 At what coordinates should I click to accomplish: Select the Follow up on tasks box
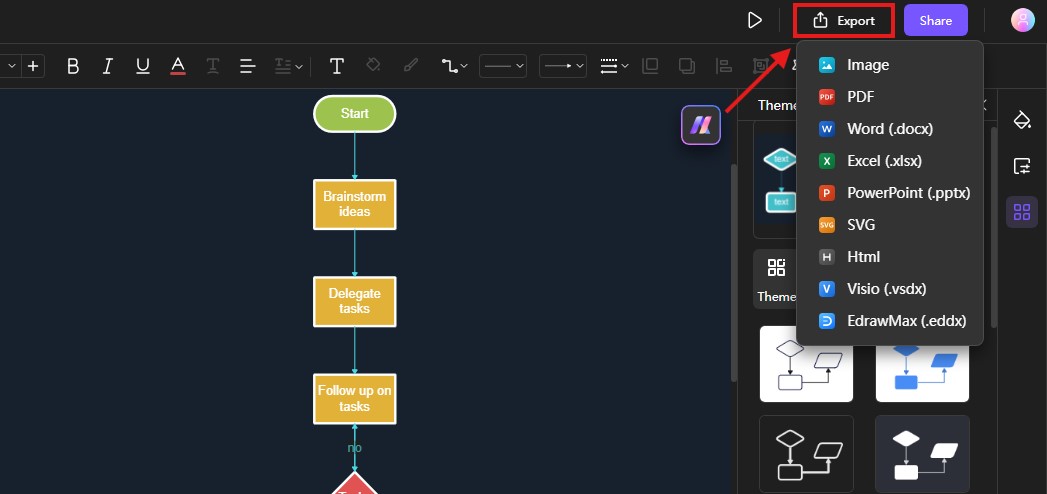[355, 399]
